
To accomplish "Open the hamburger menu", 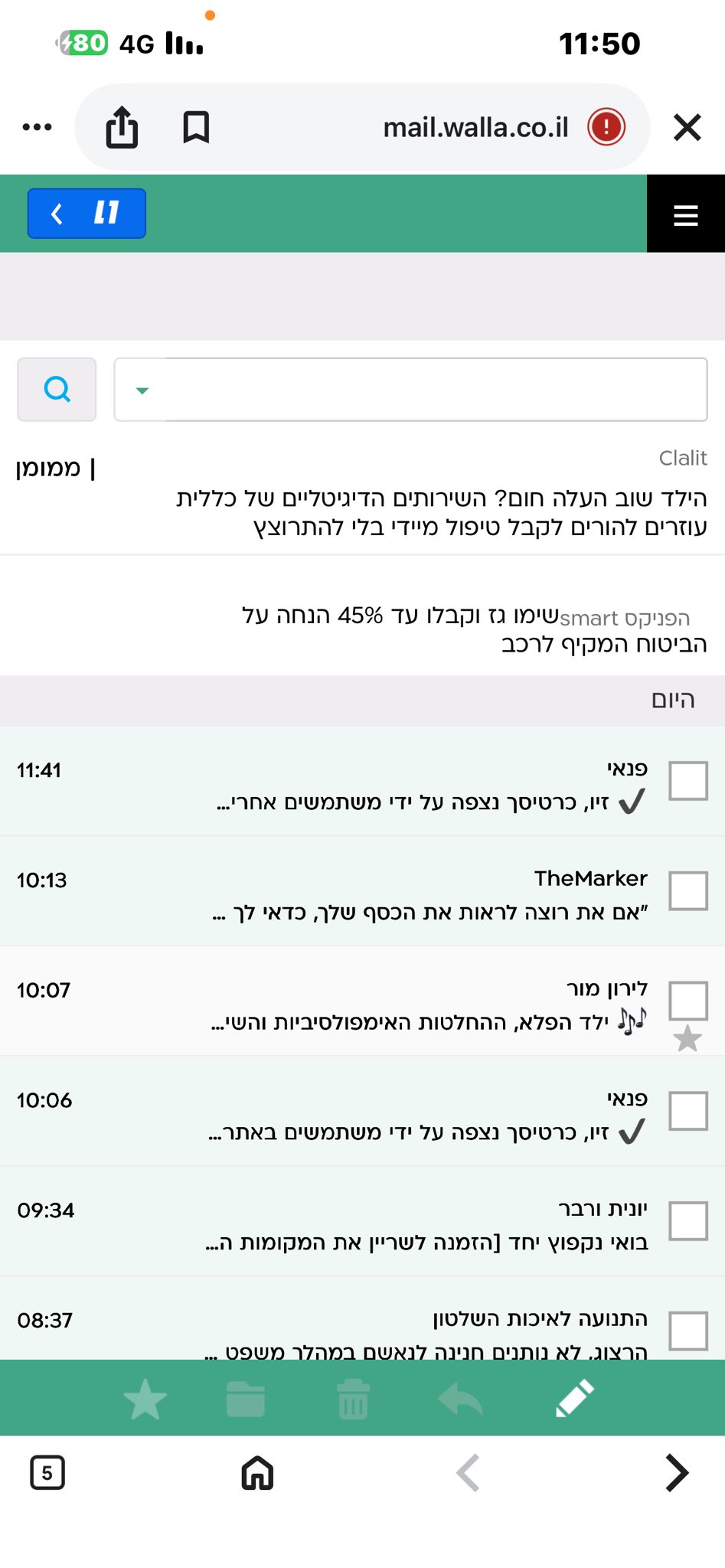I will (685, 214).
